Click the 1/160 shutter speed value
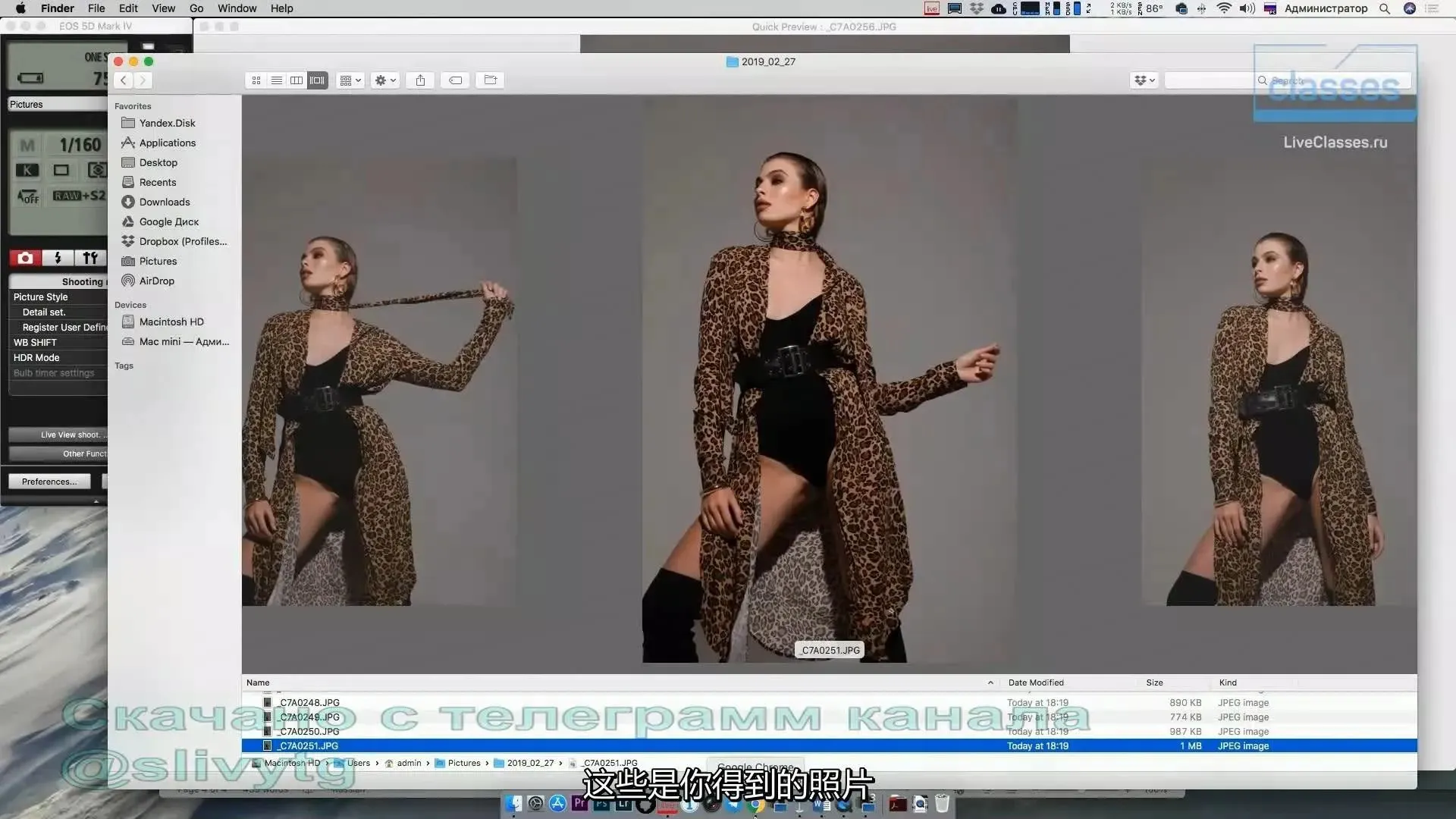1456x819 pixels. (x=80, y=145)
